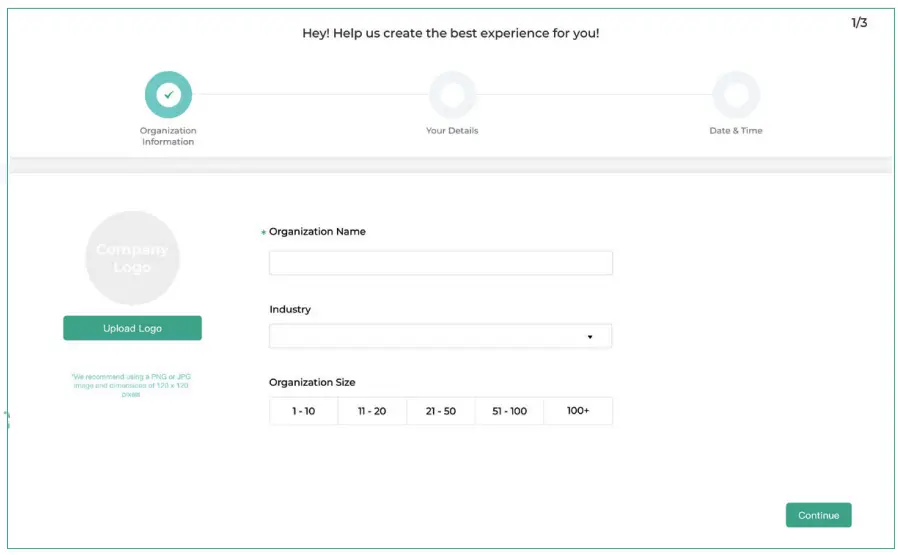Go to the Date & Time label
Image resolution: width=898 pixels, height=555 pixels.
(736, 131)
